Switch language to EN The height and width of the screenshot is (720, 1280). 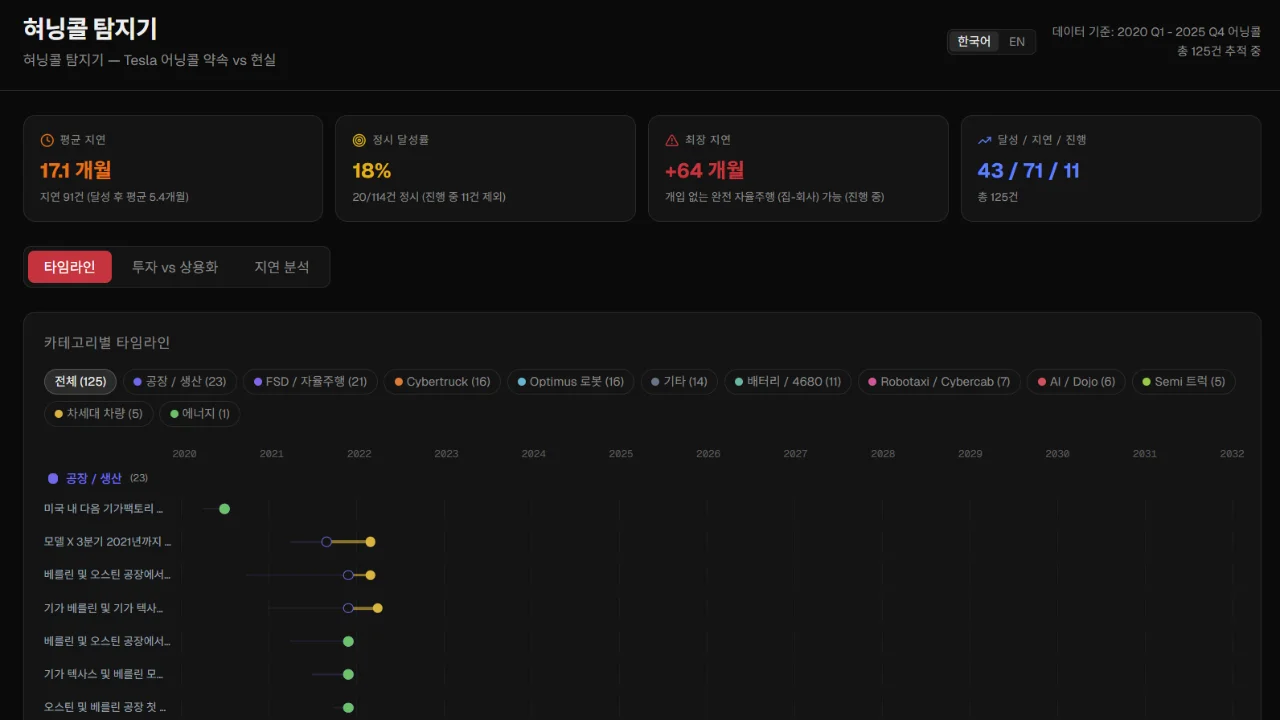coord(1017,42)
